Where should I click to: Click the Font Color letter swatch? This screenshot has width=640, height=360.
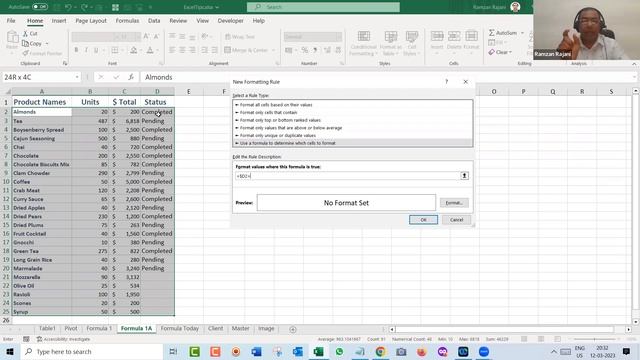150,50
